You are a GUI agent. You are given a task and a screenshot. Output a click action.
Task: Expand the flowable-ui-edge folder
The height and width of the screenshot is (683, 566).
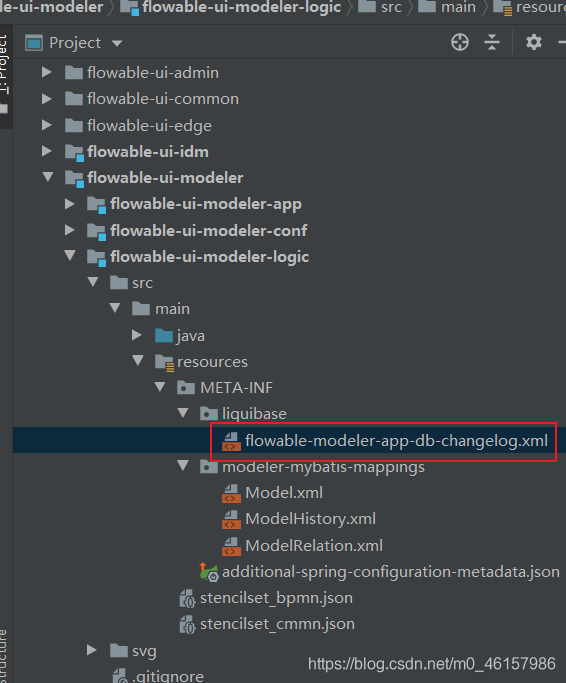click(x=47, y=125)
